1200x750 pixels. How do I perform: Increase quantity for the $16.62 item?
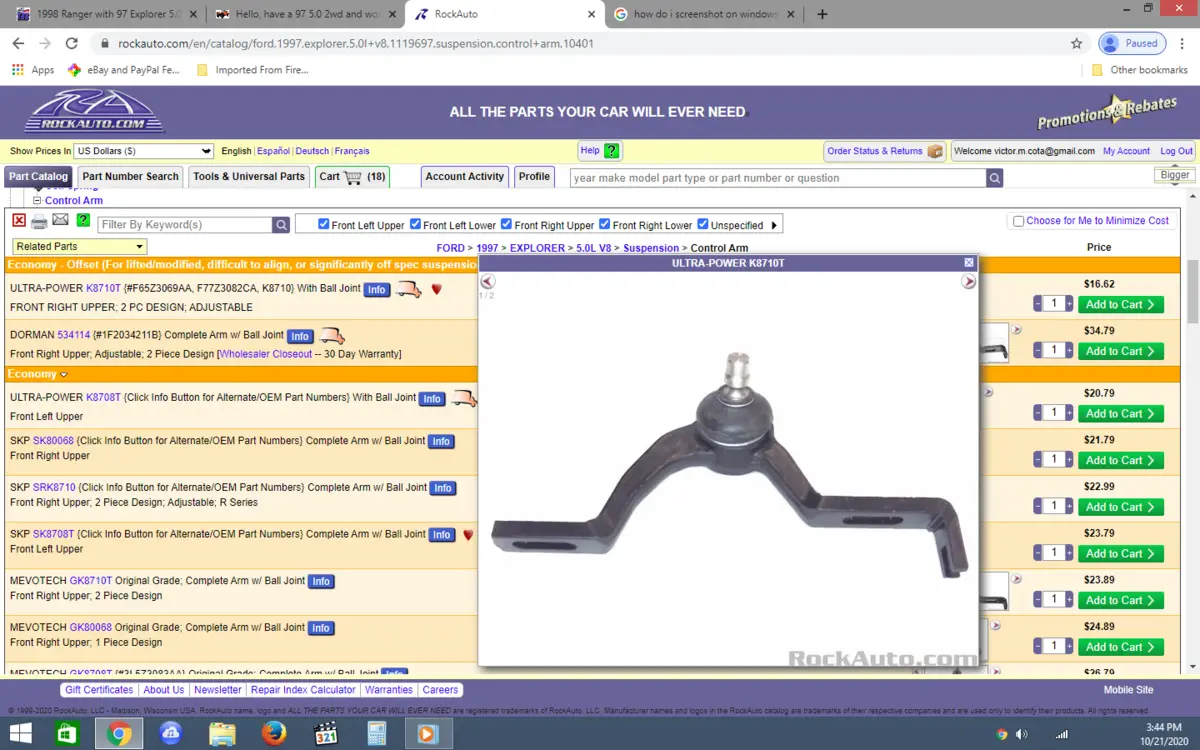tap(1069, 304)
